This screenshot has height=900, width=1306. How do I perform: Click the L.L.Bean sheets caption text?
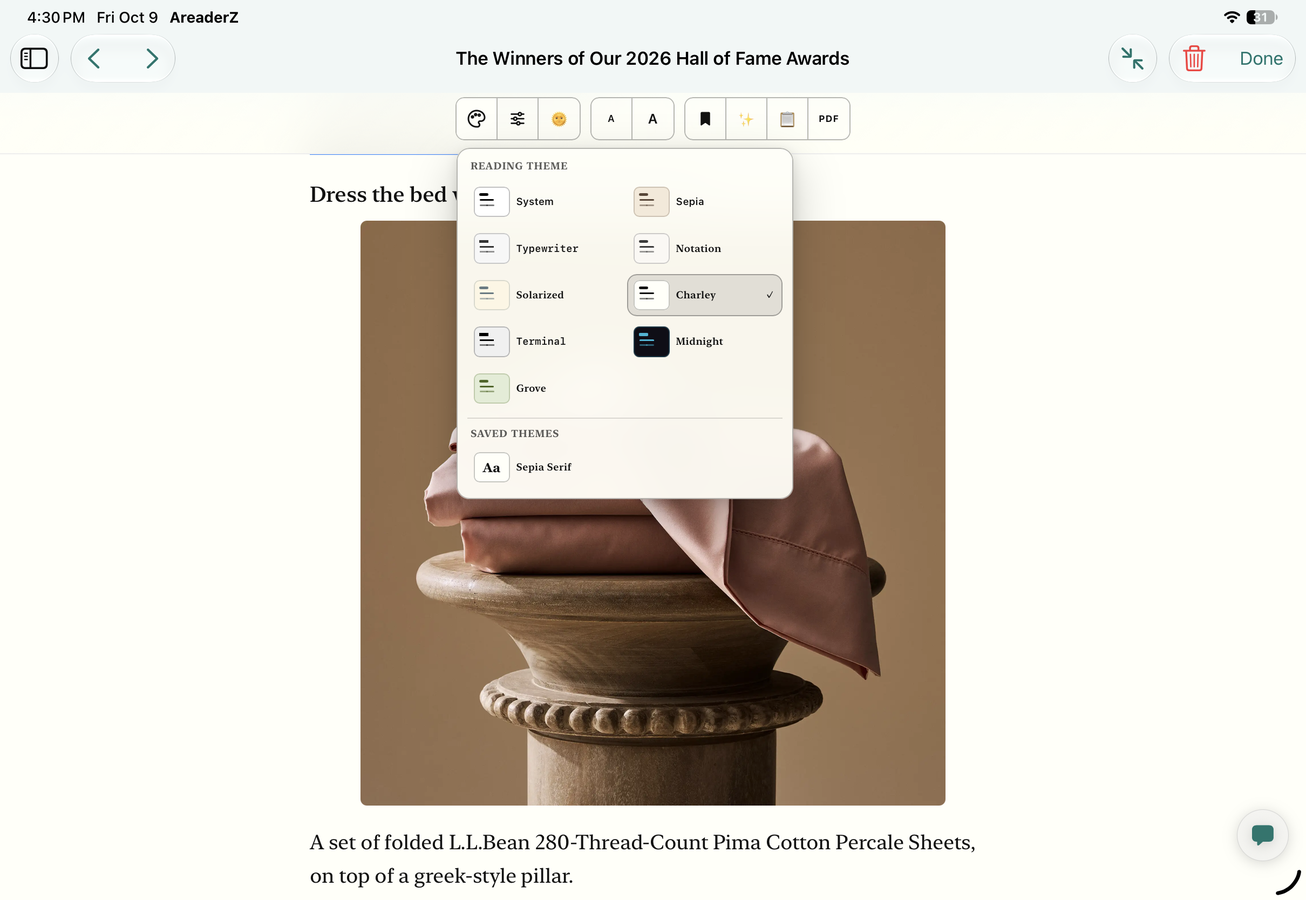tap(643, 859)
